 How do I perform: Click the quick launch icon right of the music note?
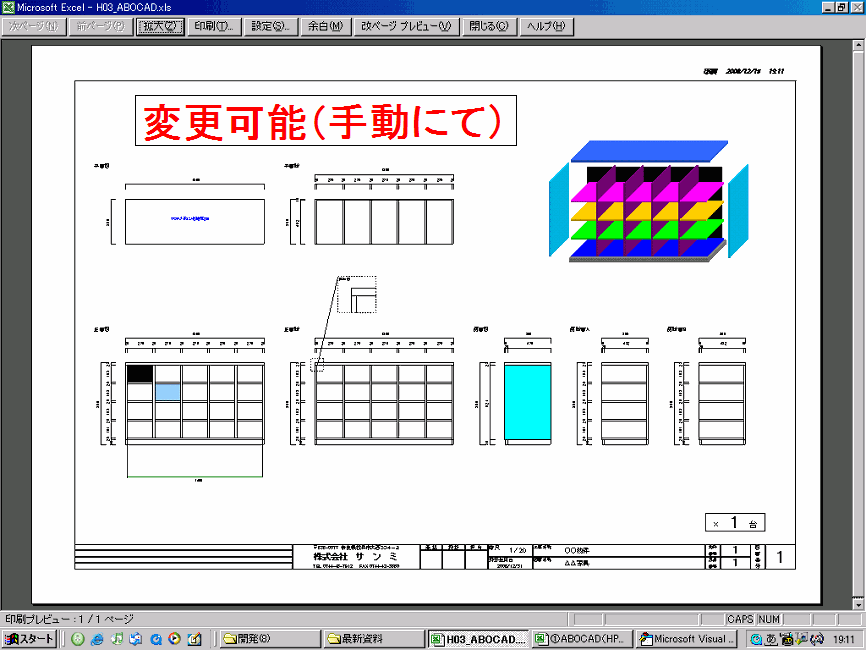pos(136,639)
